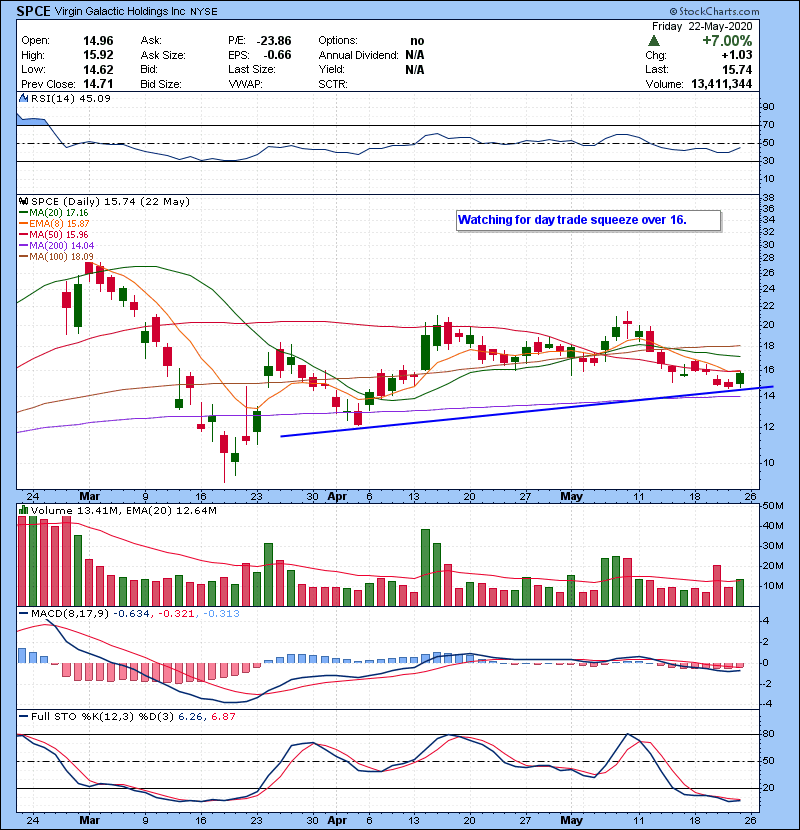Click the Annual Dividend label
Image resolution: width=800 pixels, height=830 pixels.
[x=358, y=55]
